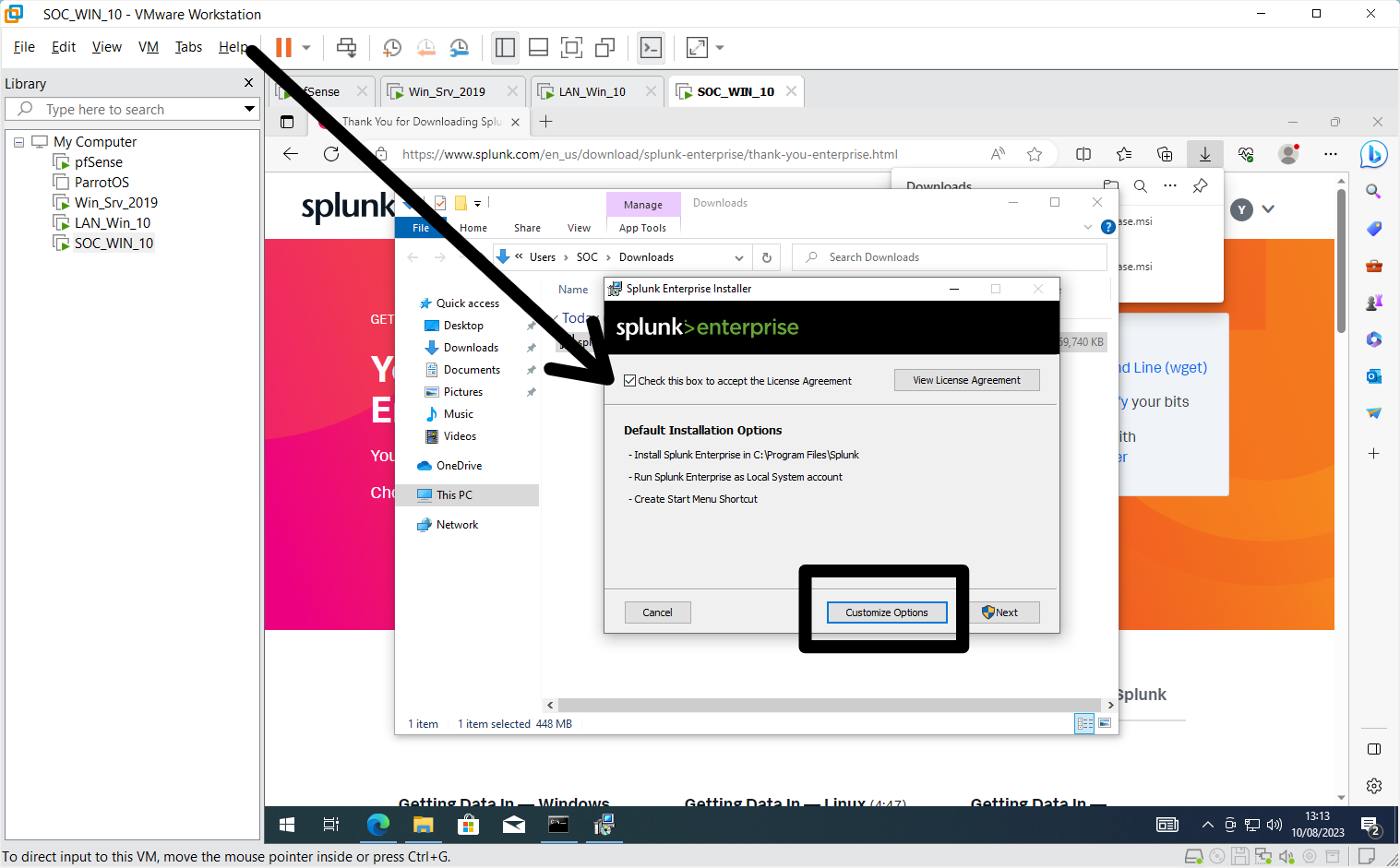The image size is (1400, 868).
Task: Open Edge collections icon
Action: click(x=1165, y=154)
